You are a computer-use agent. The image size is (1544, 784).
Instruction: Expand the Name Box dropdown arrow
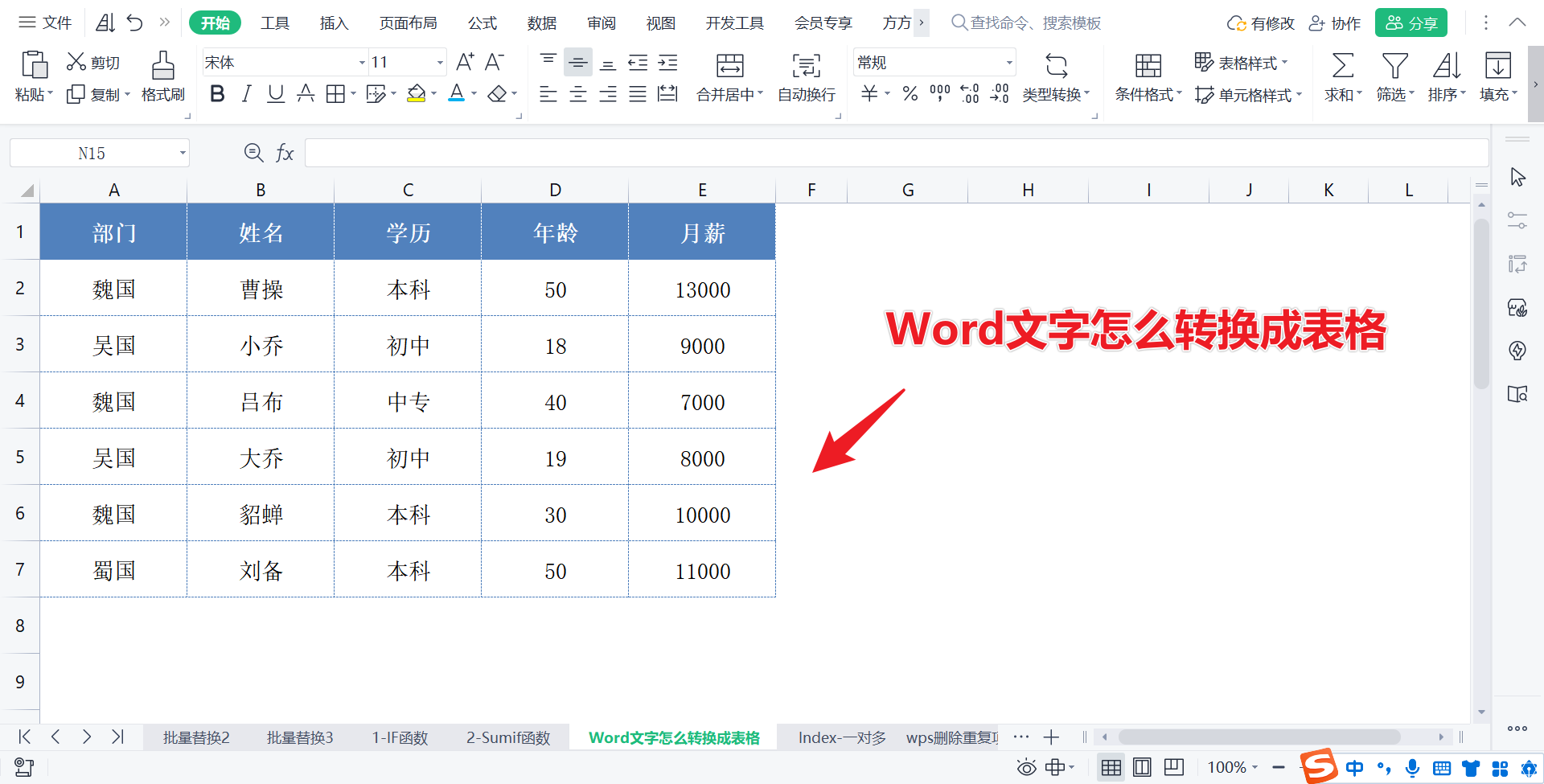[183, 153]
